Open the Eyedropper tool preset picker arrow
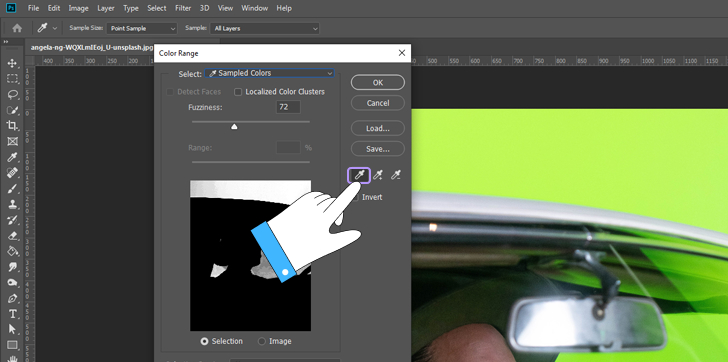 coord(55,28)
